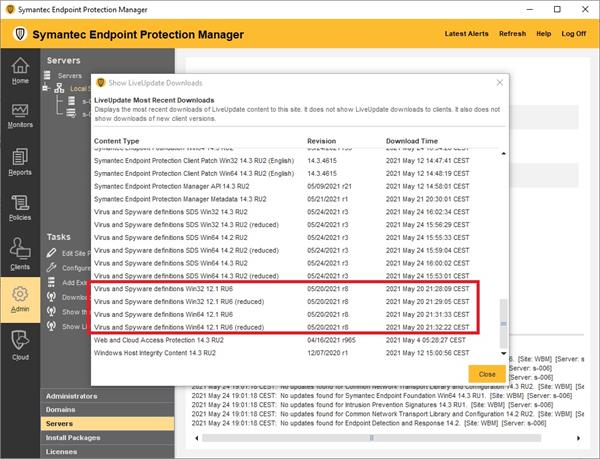Click the Refresh link in header
600x459 pixels.
tap(512, 34)
